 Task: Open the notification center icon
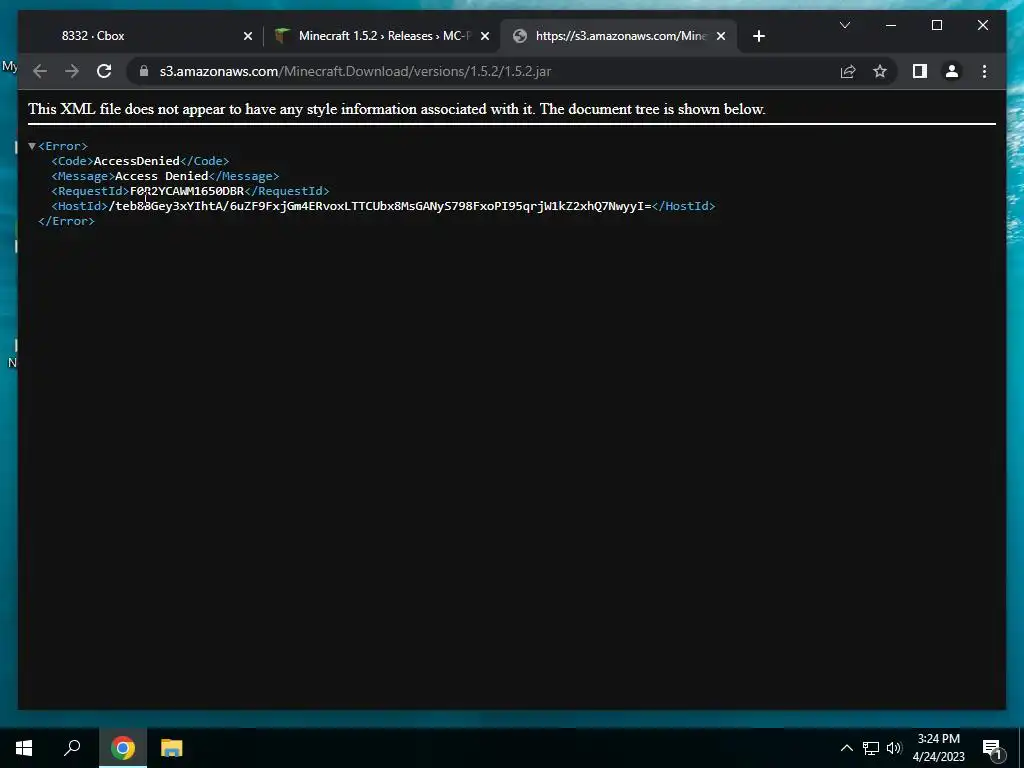click(993, 748)
